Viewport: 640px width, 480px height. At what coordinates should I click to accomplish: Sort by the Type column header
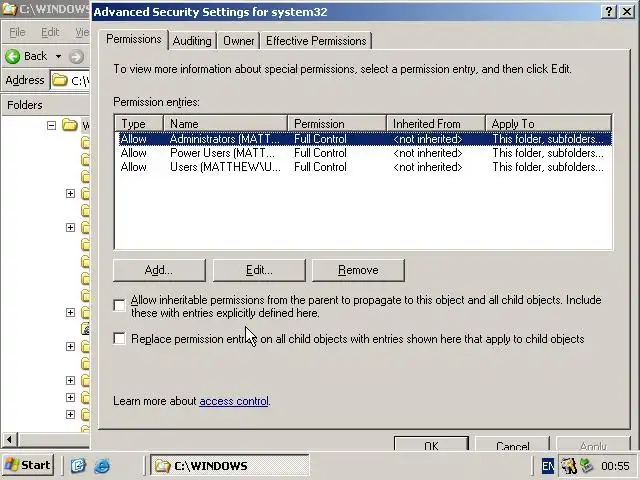pos(139,124)
